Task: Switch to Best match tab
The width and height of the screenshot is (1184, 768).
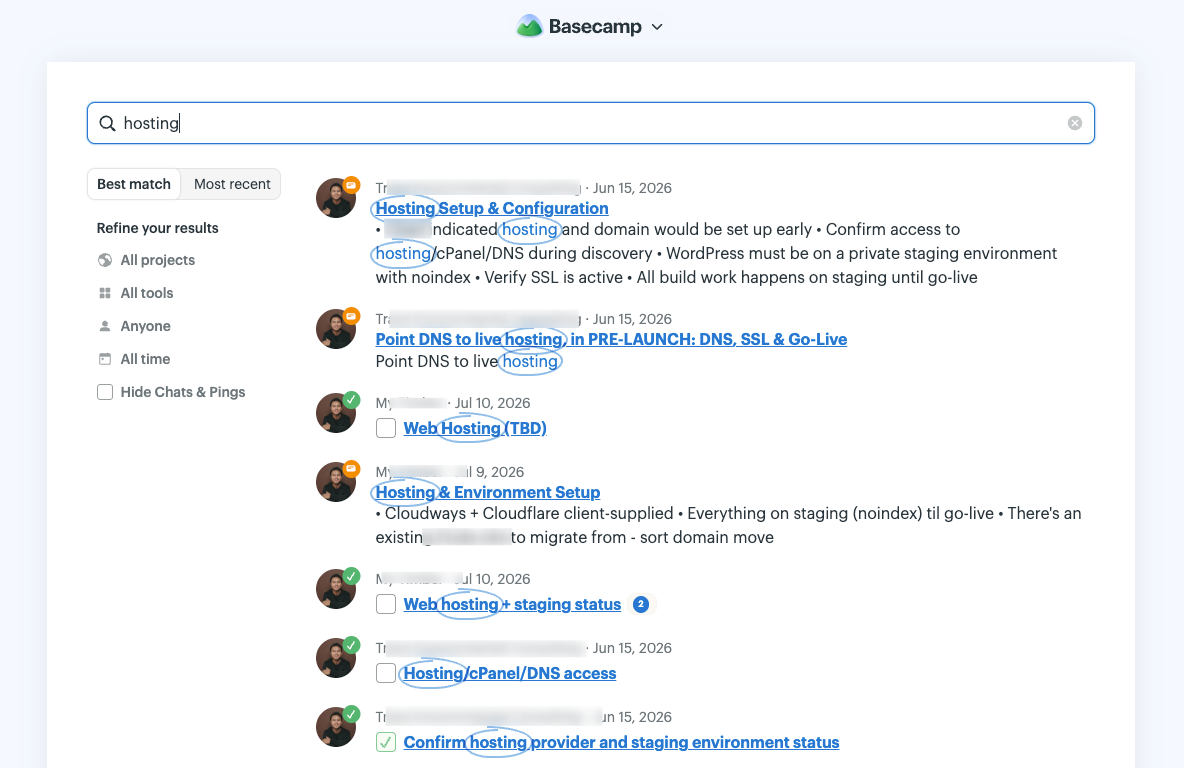Action: click(134, 184)
